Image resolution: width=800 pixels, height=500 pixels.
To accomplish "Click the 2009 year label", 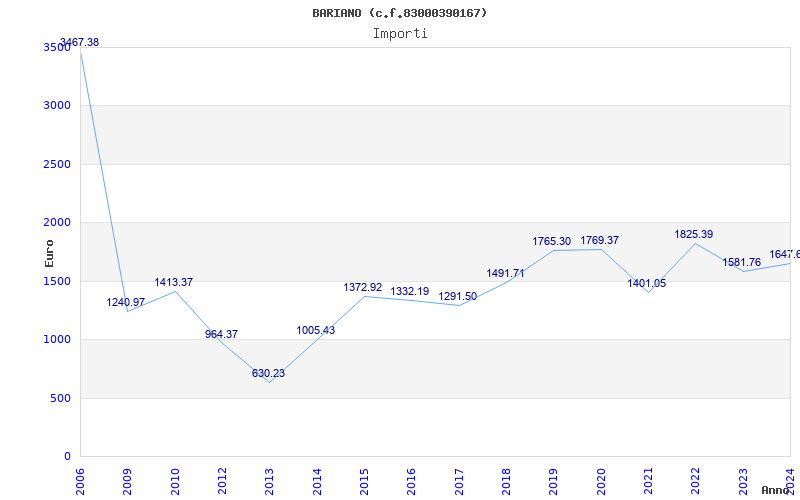I will [x=128, y=482].
